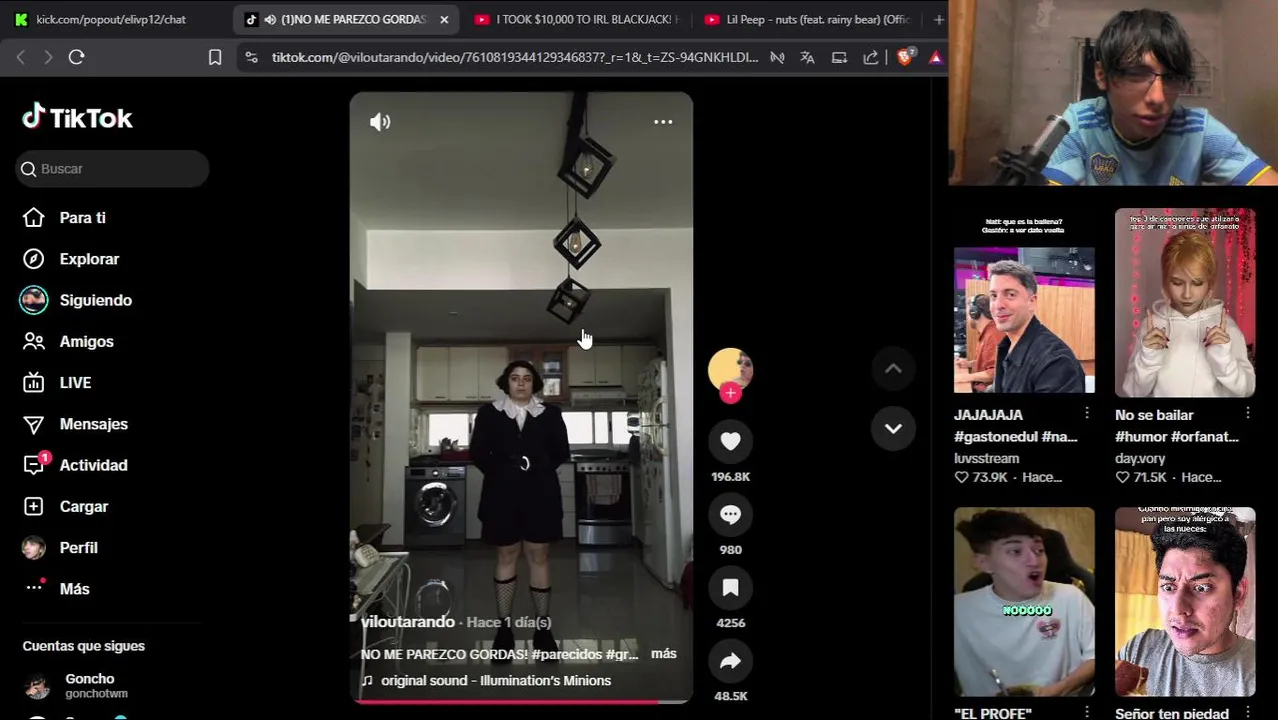
Task: Switch to I TOOK $10,000 YouTube tab
Action: click(575, 19)
